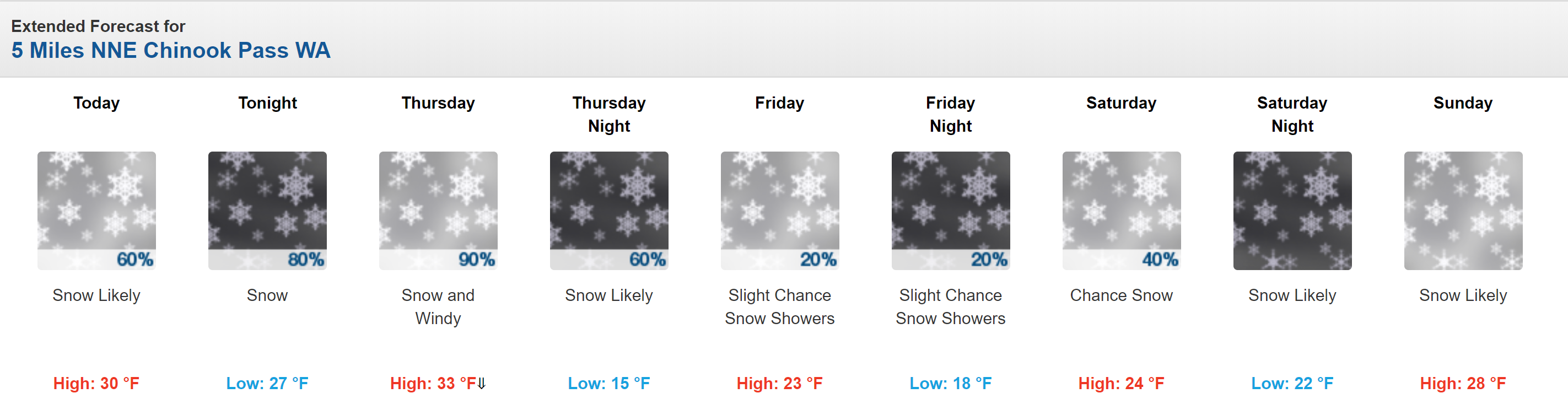
Task: Select the Saturday Night snow likely icon
Action: tap(1292, 211)
